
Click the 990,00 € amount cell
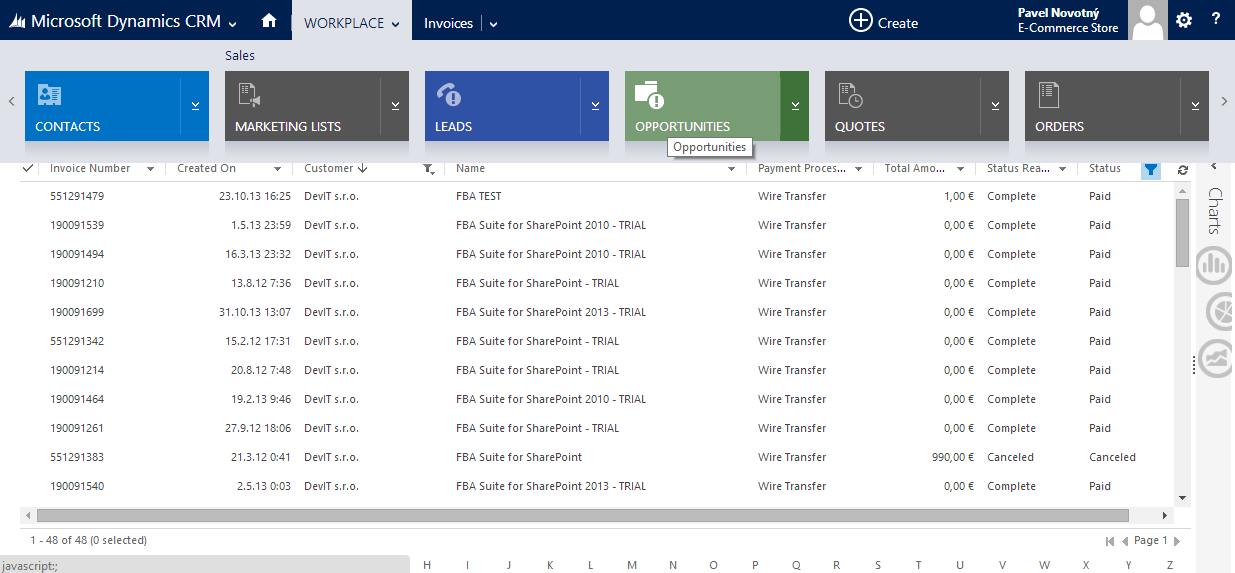click(x=952, y=457)
